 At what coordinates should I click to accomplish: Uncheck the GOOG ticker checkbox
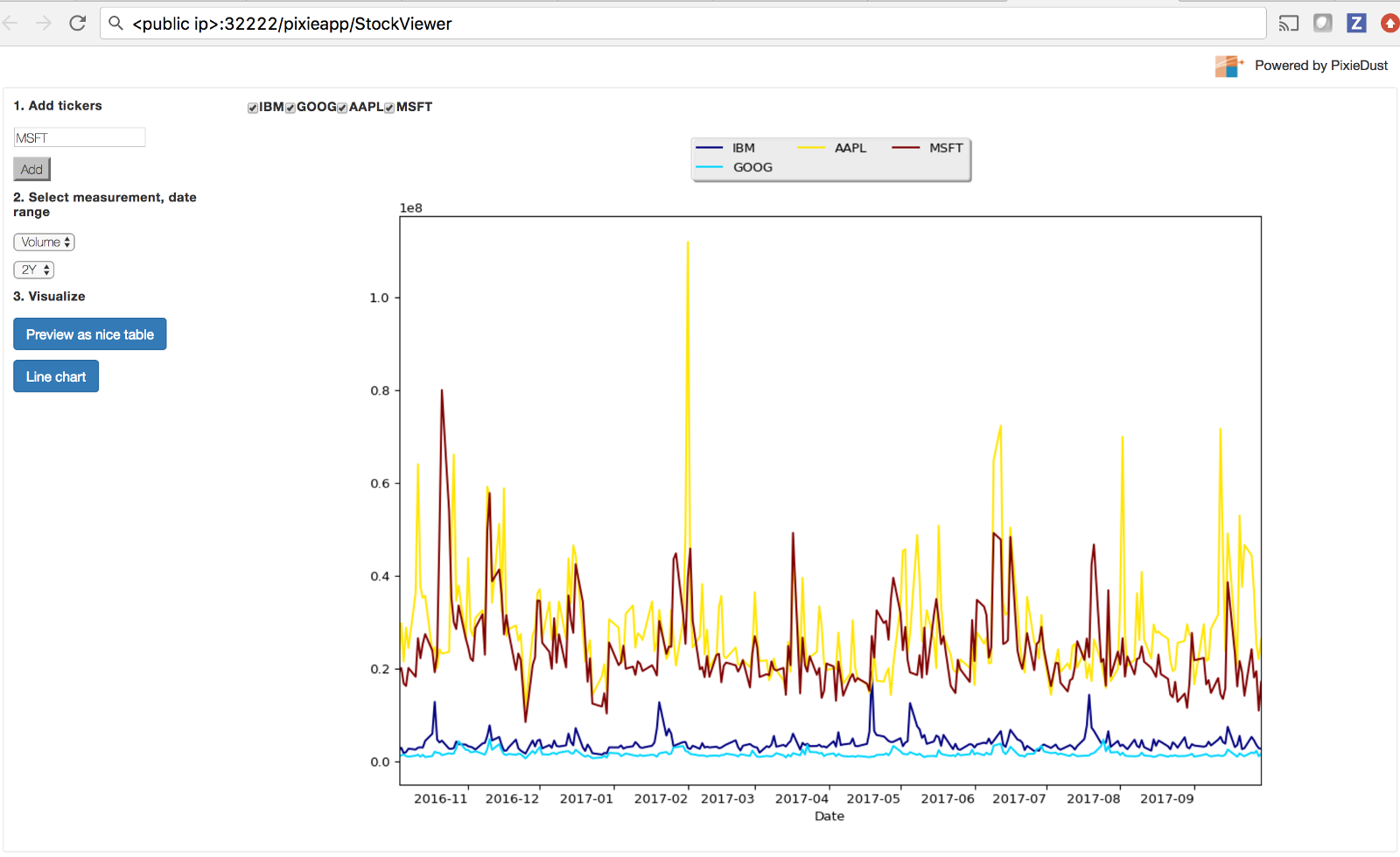(290, 108)
